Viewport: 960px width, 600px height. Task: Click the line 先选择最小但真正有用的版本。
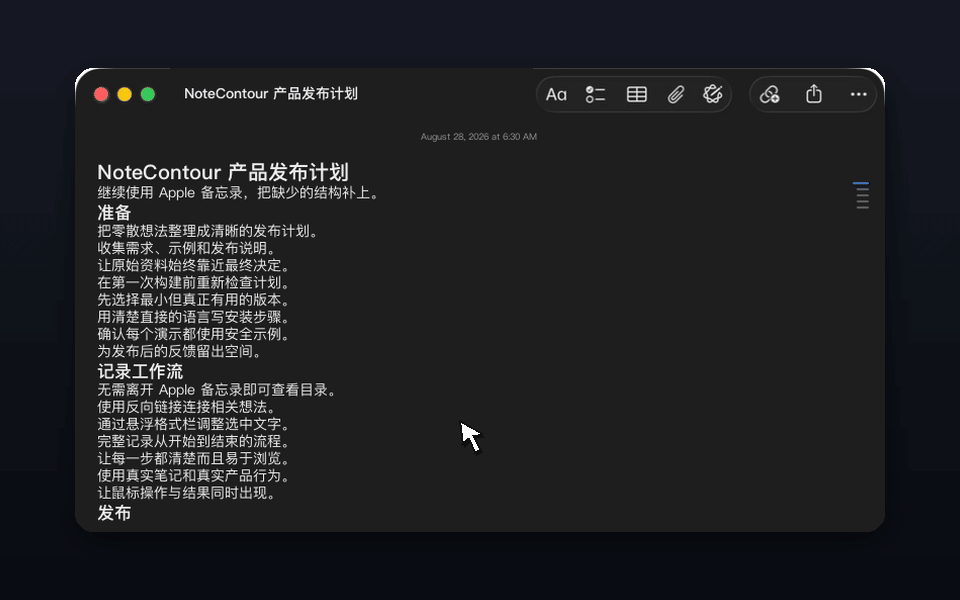pyautogui.click(x=195, y=300)
